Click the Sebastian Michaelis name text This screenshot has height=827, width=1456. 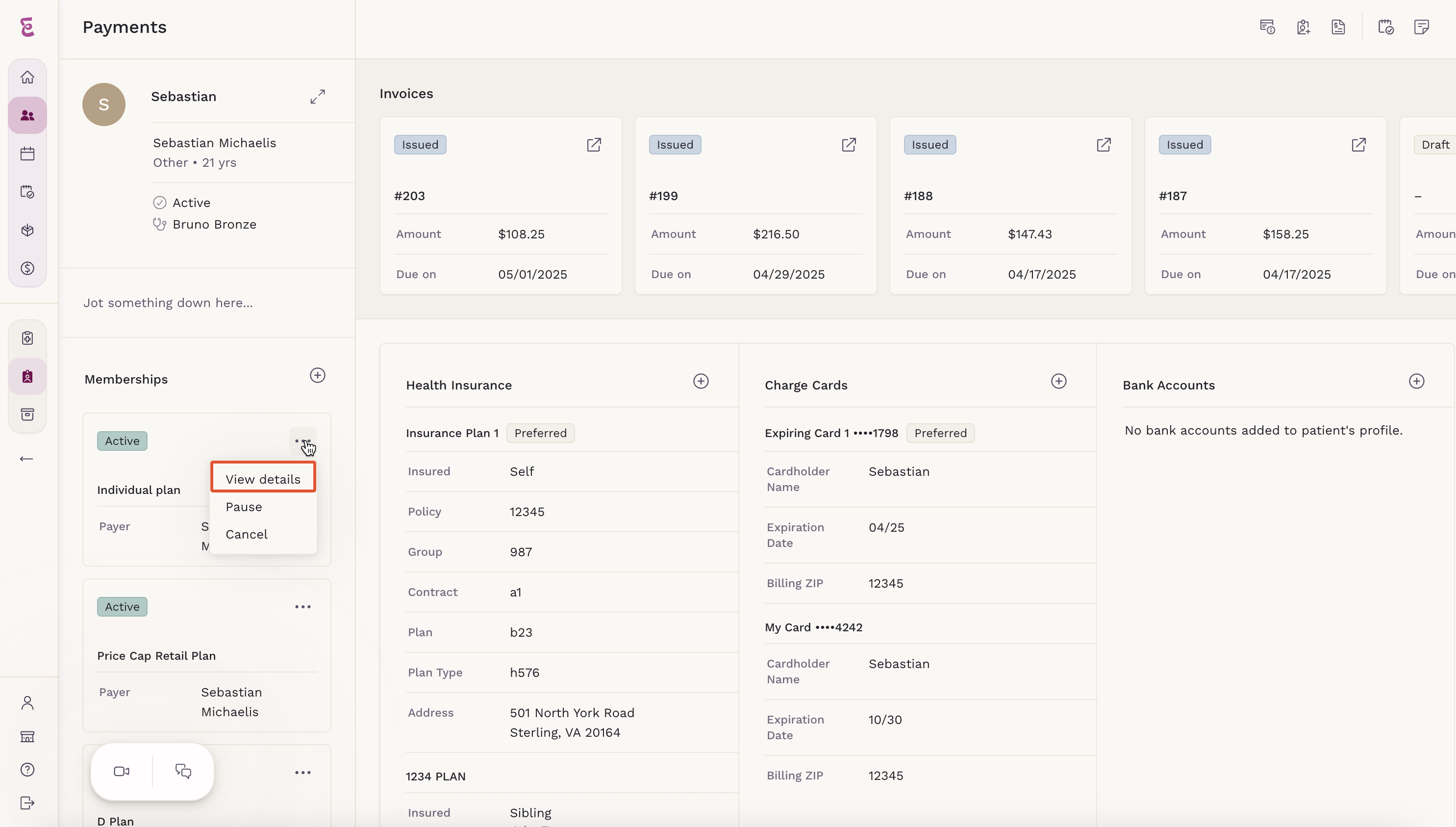(x=215, y=143)
